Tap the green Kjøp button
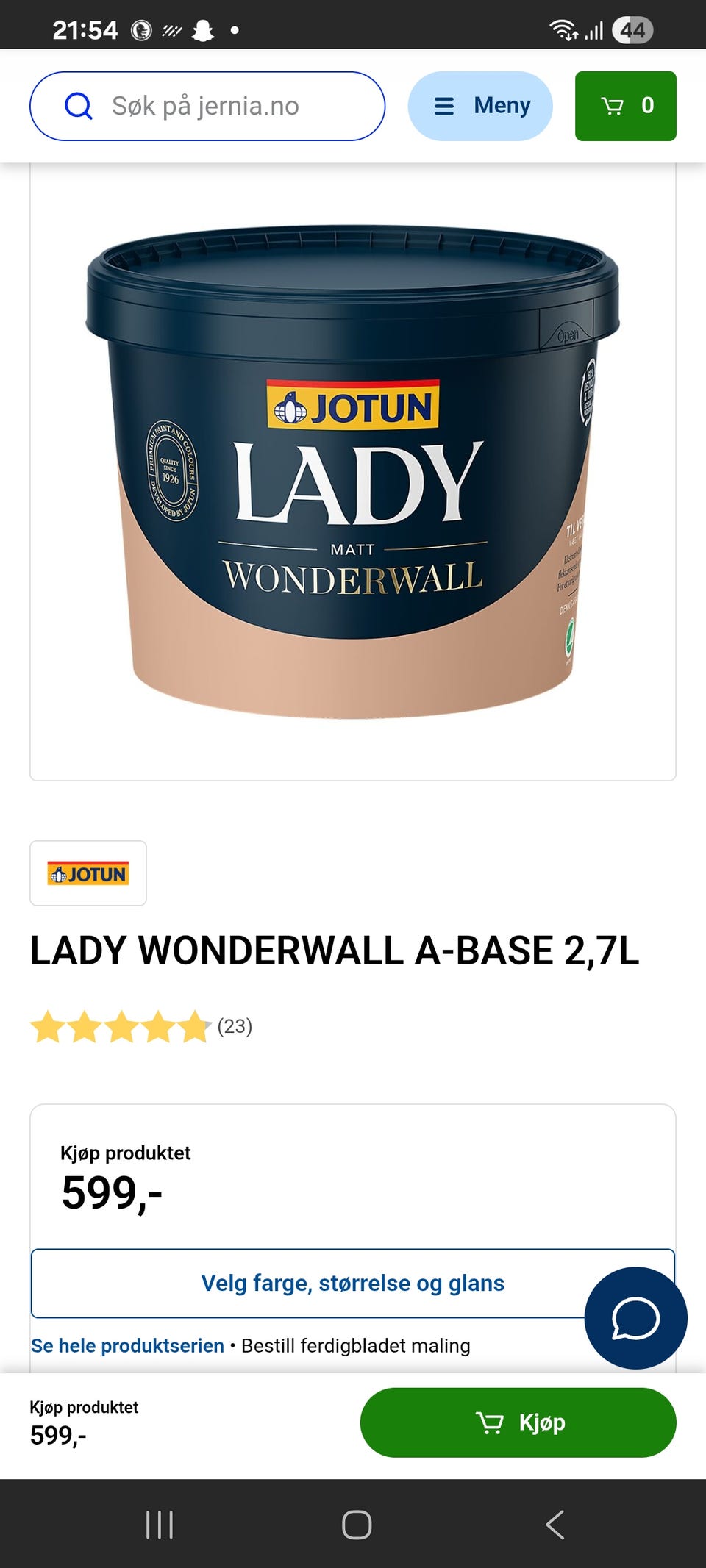 (518, 1422)
